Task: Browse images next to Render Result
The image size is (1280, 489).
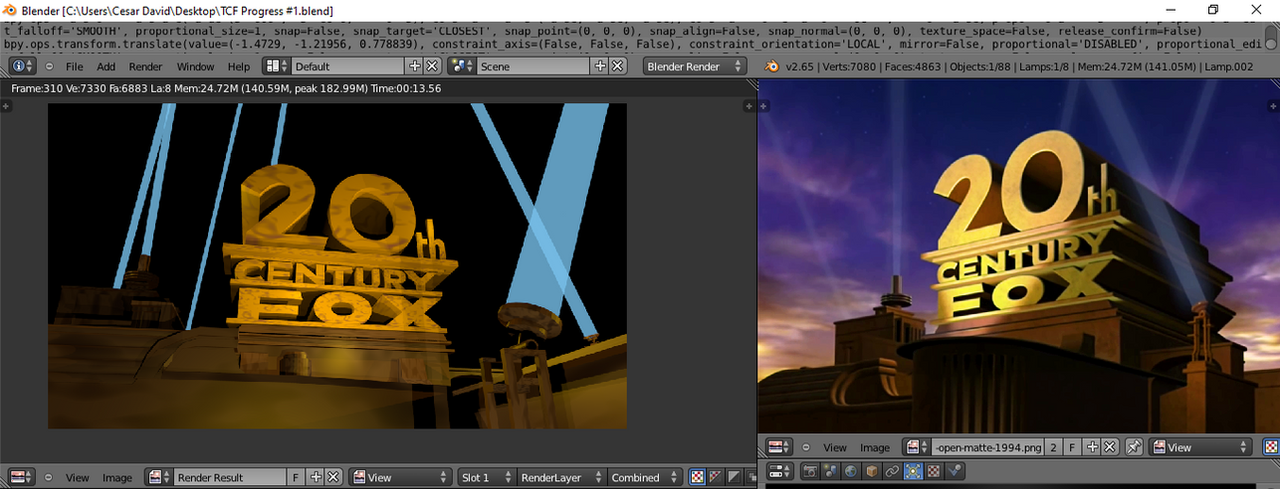Action: pyautogui.click(x=159, y=477)
